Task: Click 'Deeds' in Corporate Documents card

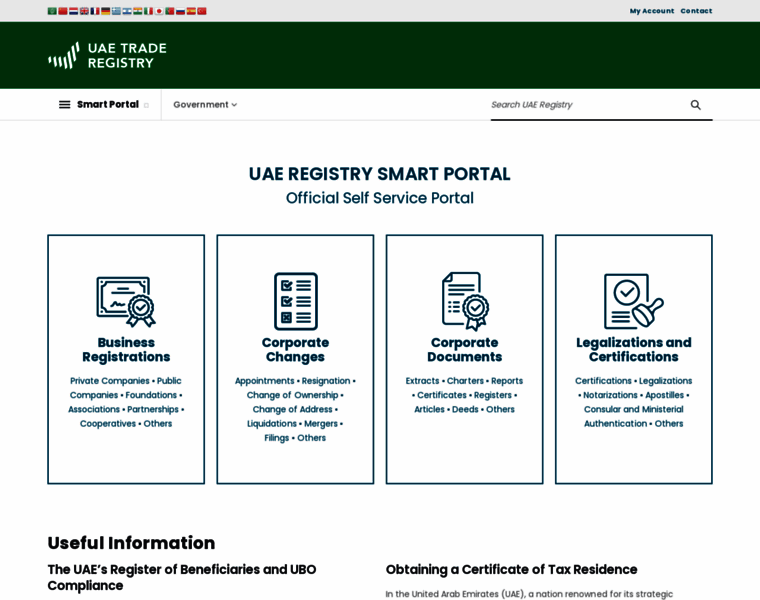Action: pyautogui.click(x=465, y=410)
